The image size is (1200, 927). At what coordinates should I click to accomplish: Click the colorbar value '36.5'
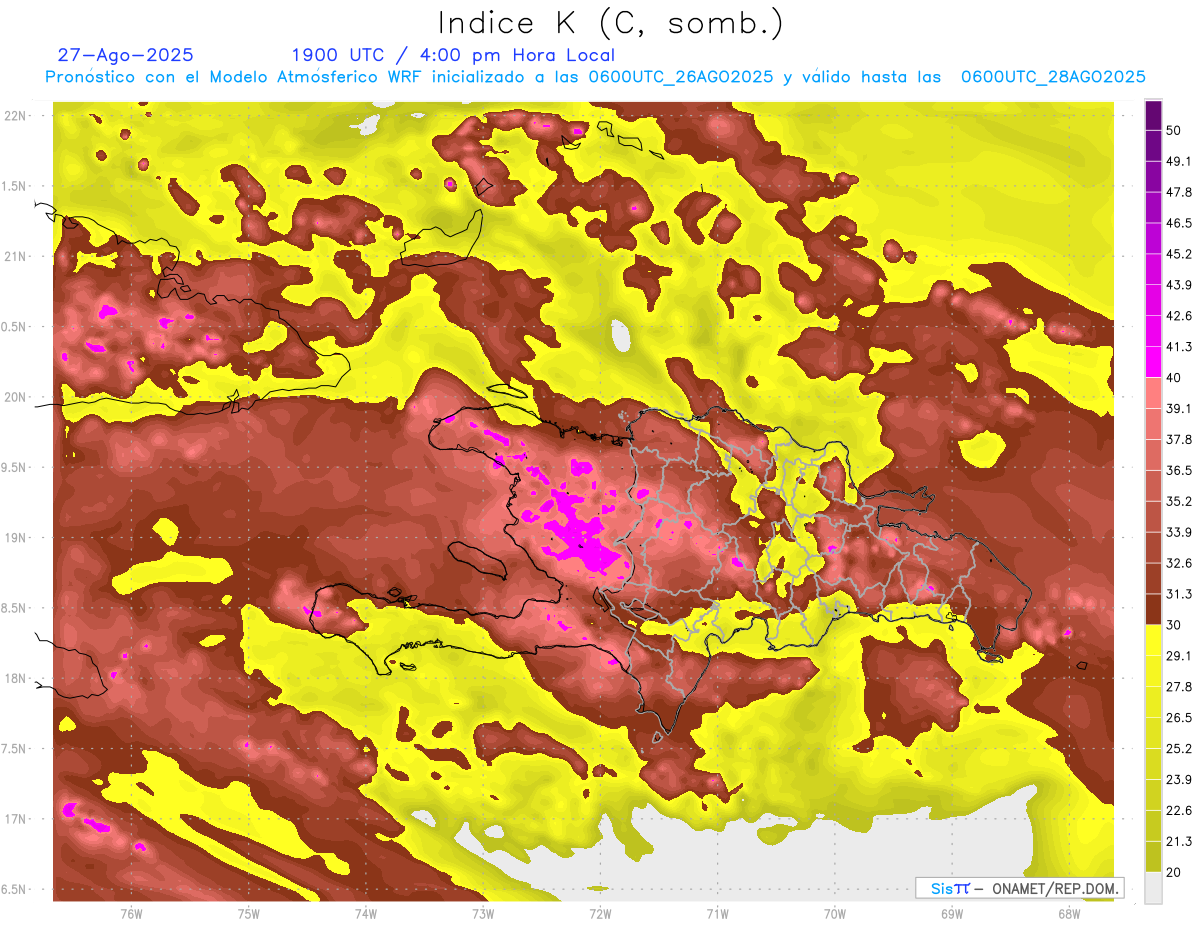coord(1178,470)
